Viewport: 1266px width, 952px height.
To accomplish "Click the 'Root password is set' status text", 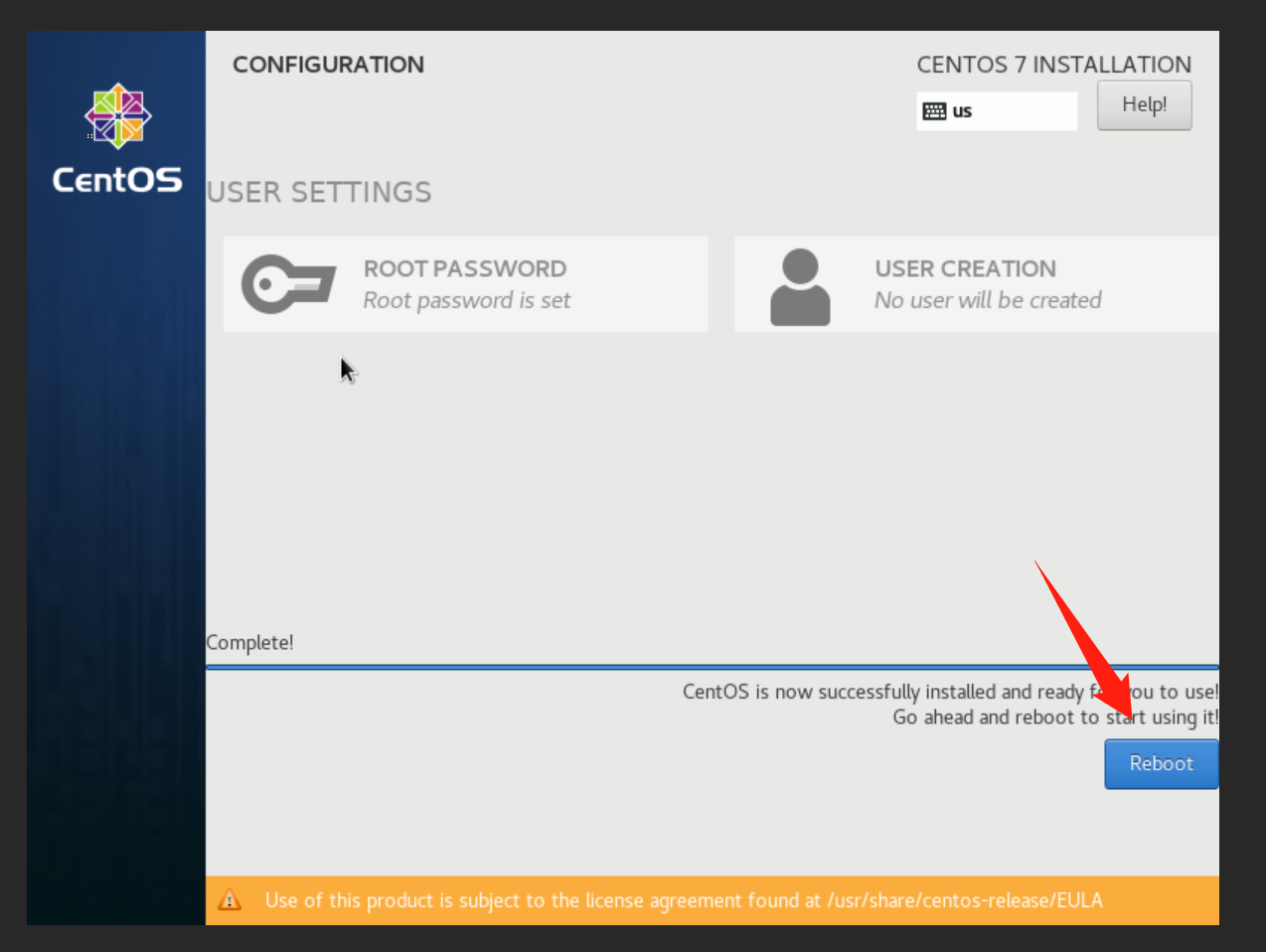I will (467, 300).
